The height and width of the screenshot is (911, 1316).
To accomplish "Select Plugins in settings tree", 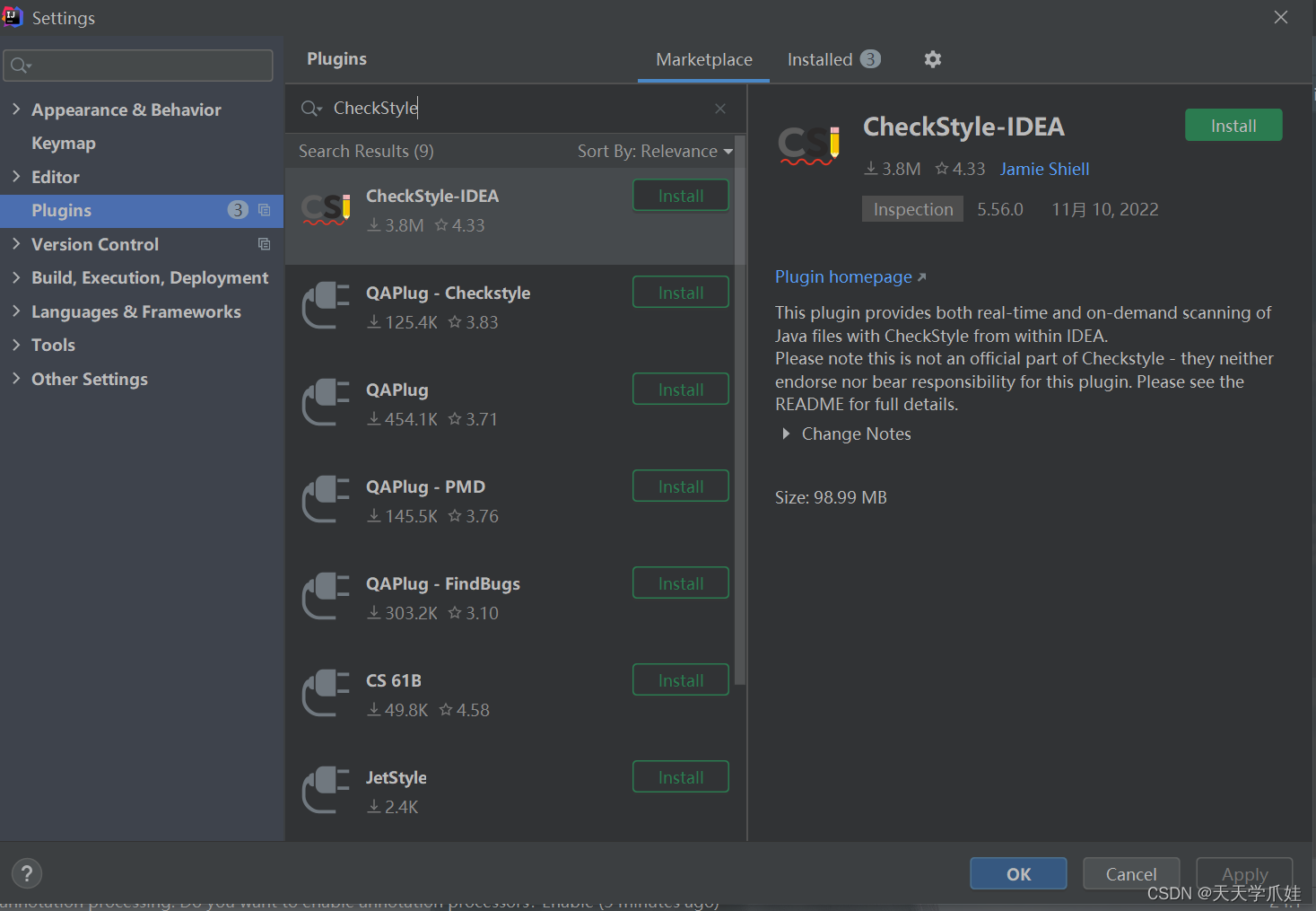I will pos(142,210).
